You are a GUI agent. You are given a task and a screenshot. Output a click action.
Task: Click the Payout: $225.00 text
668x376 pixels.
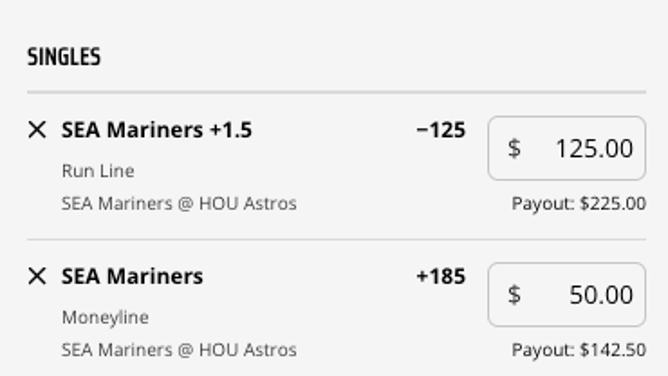point(579,204)
